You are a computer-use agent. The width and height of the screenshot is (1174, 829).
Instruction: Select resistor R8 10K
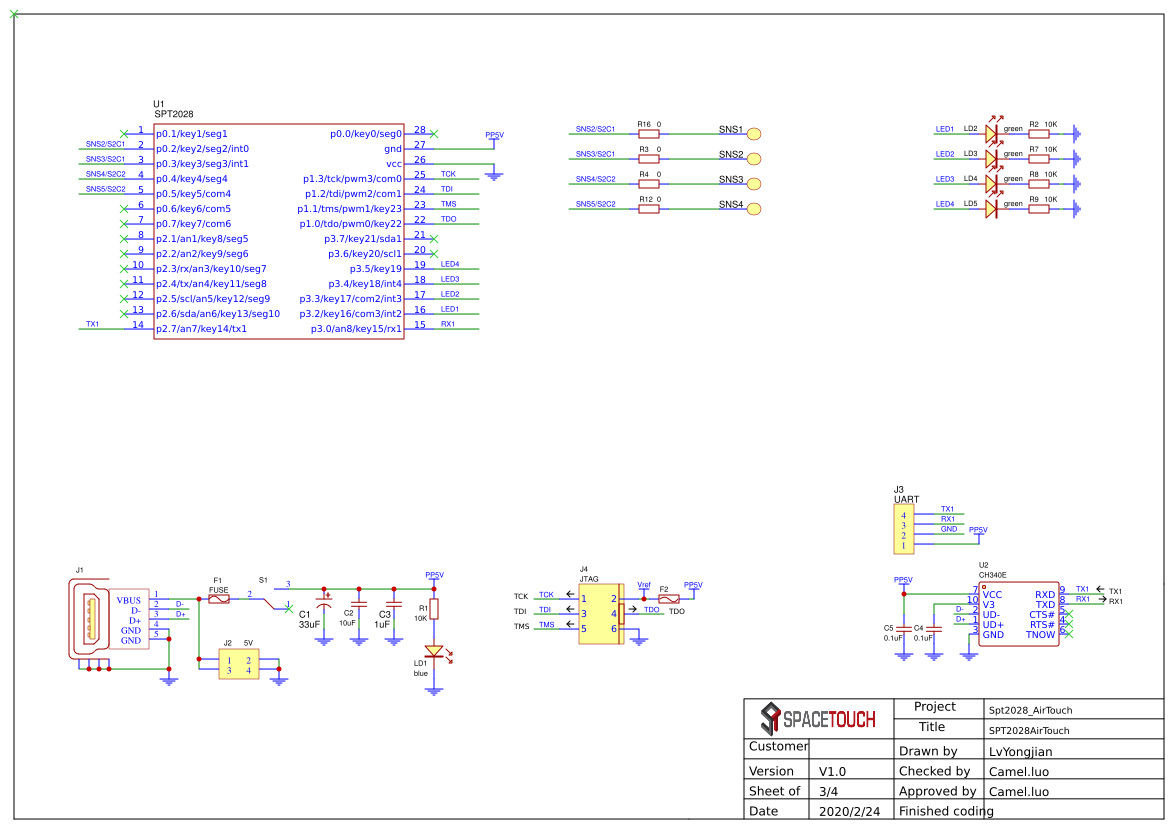click(x=1038, y=183)
